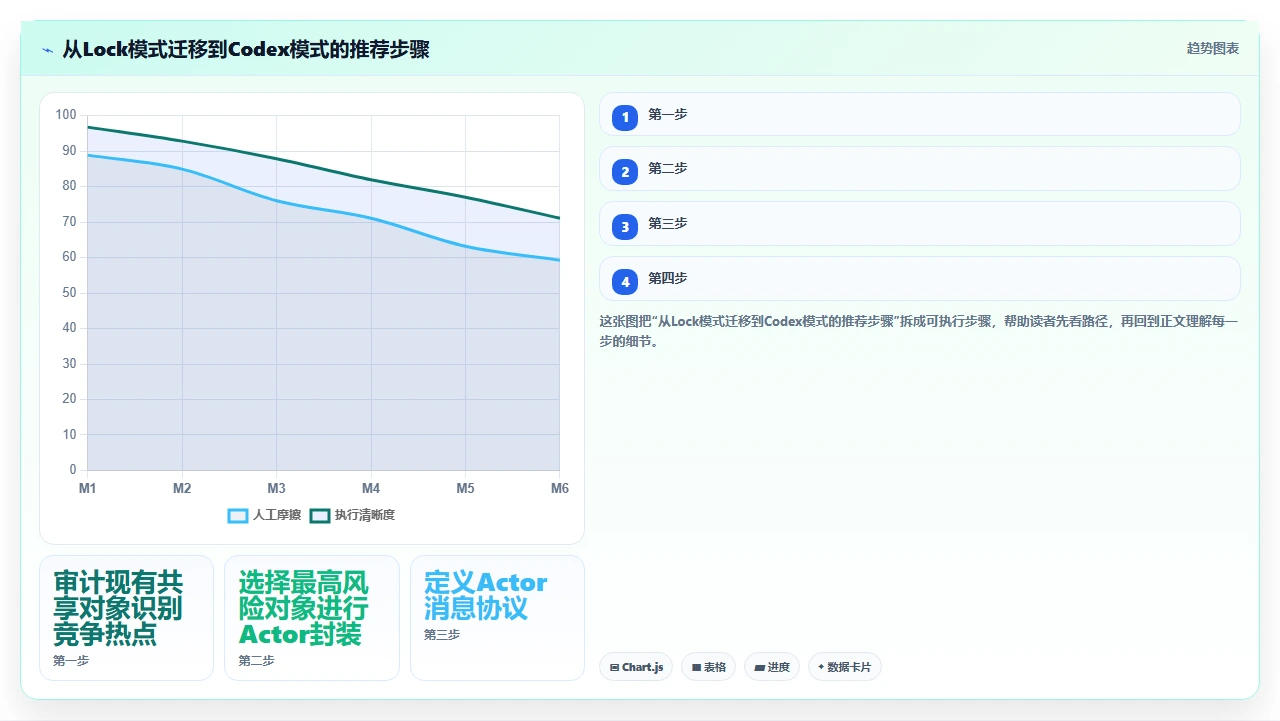Click the M3 axis label
The height and width of the screenshot is (721, 1280).
pos(276,488)
